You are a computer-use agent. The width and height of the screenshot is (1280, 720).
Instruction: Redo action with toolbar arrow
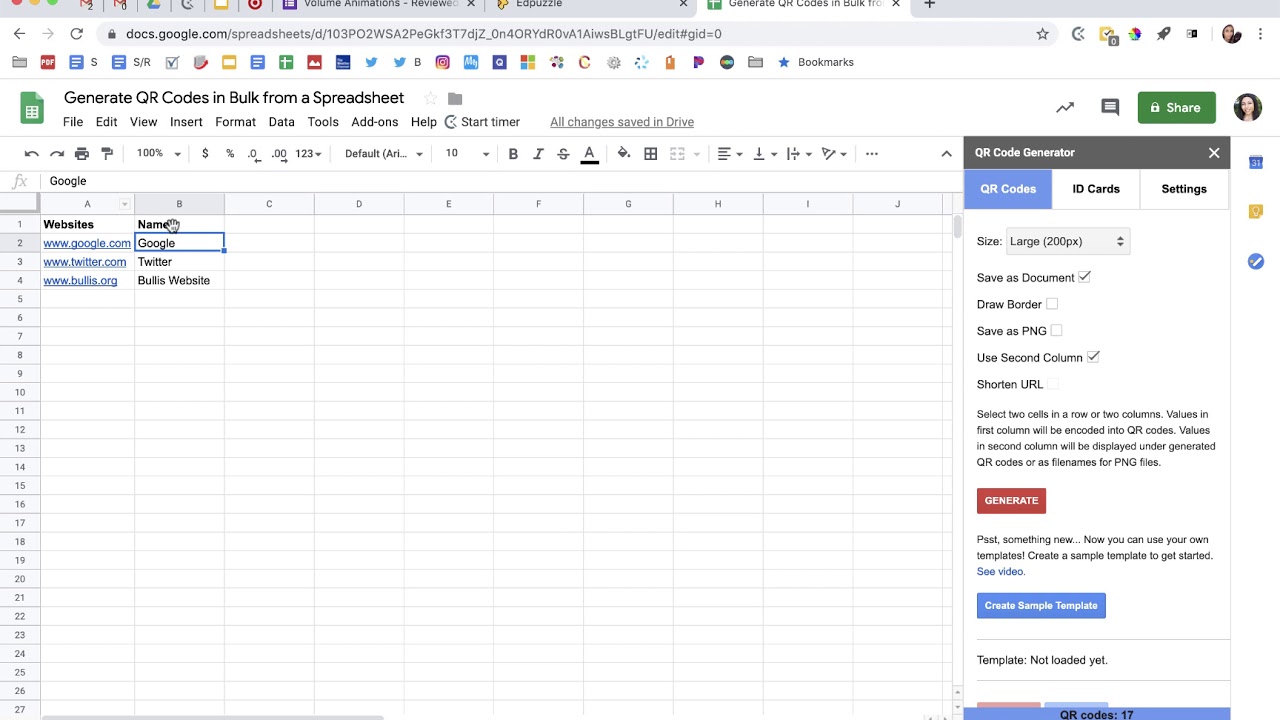[x=57, y=154]
